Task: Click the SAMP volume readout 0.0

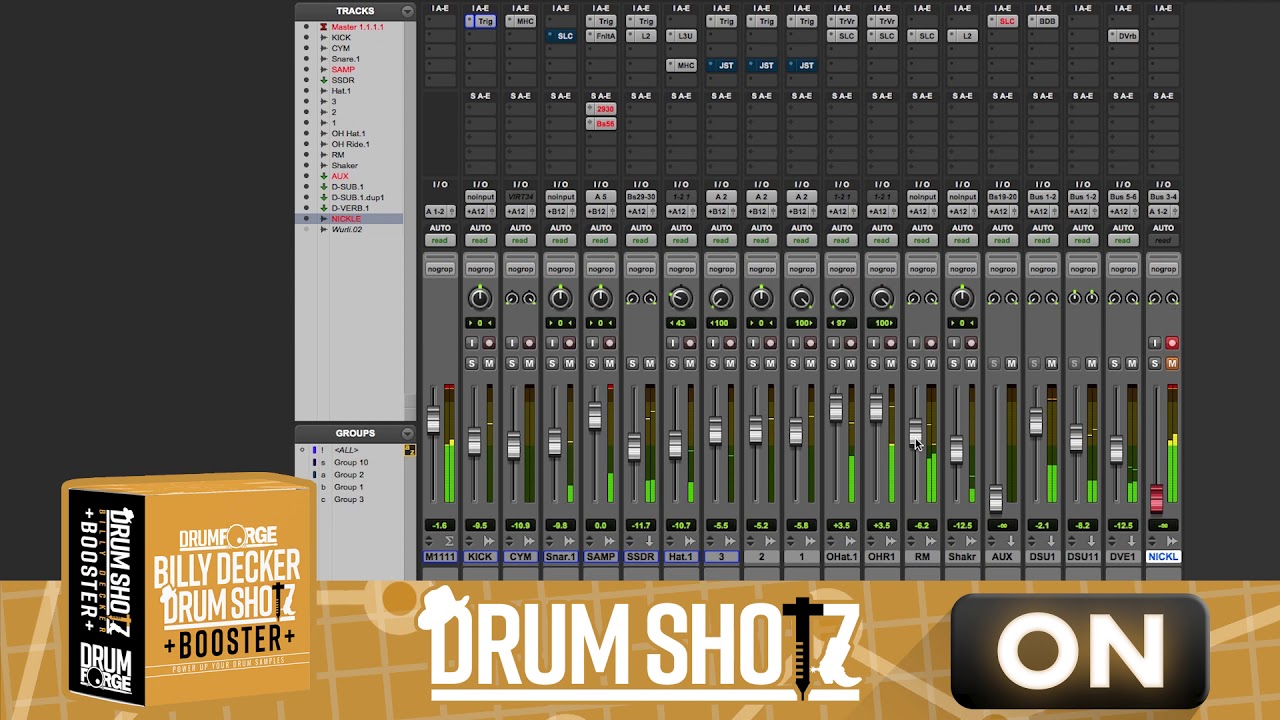Action: 601,526
